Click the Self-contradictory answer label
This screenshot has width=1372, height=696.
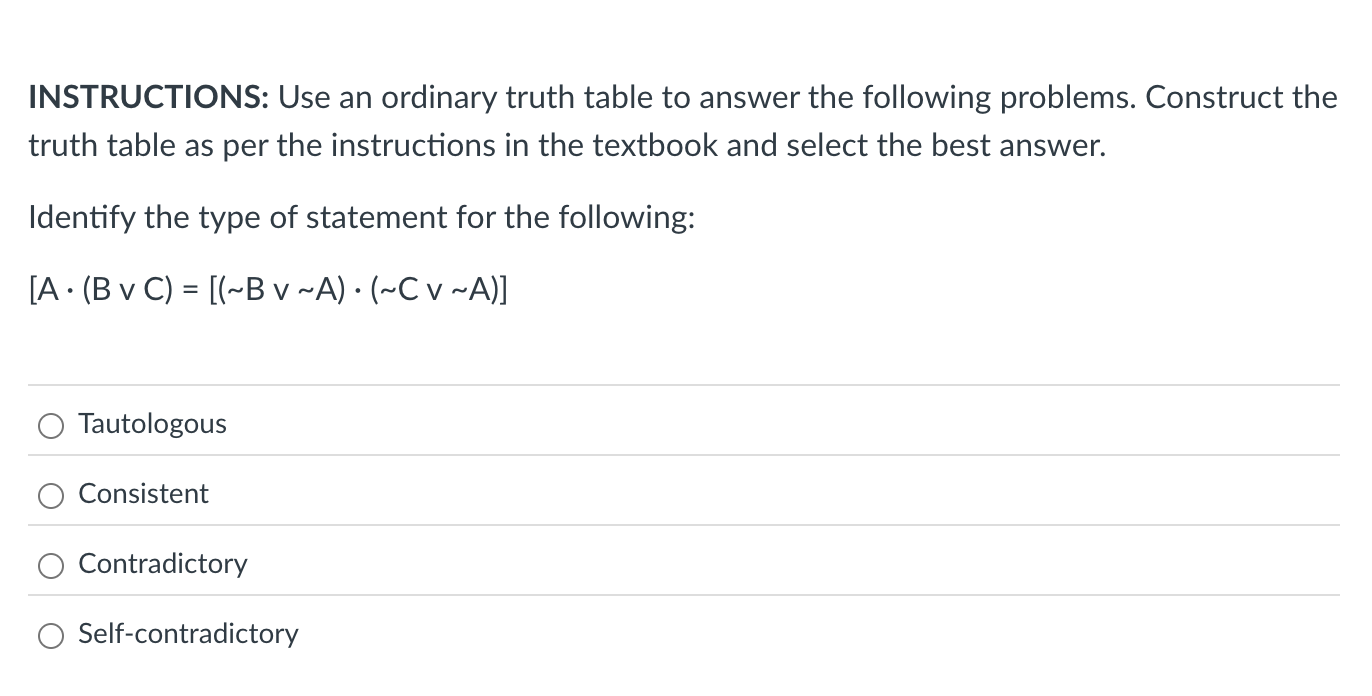click(189, 634)
